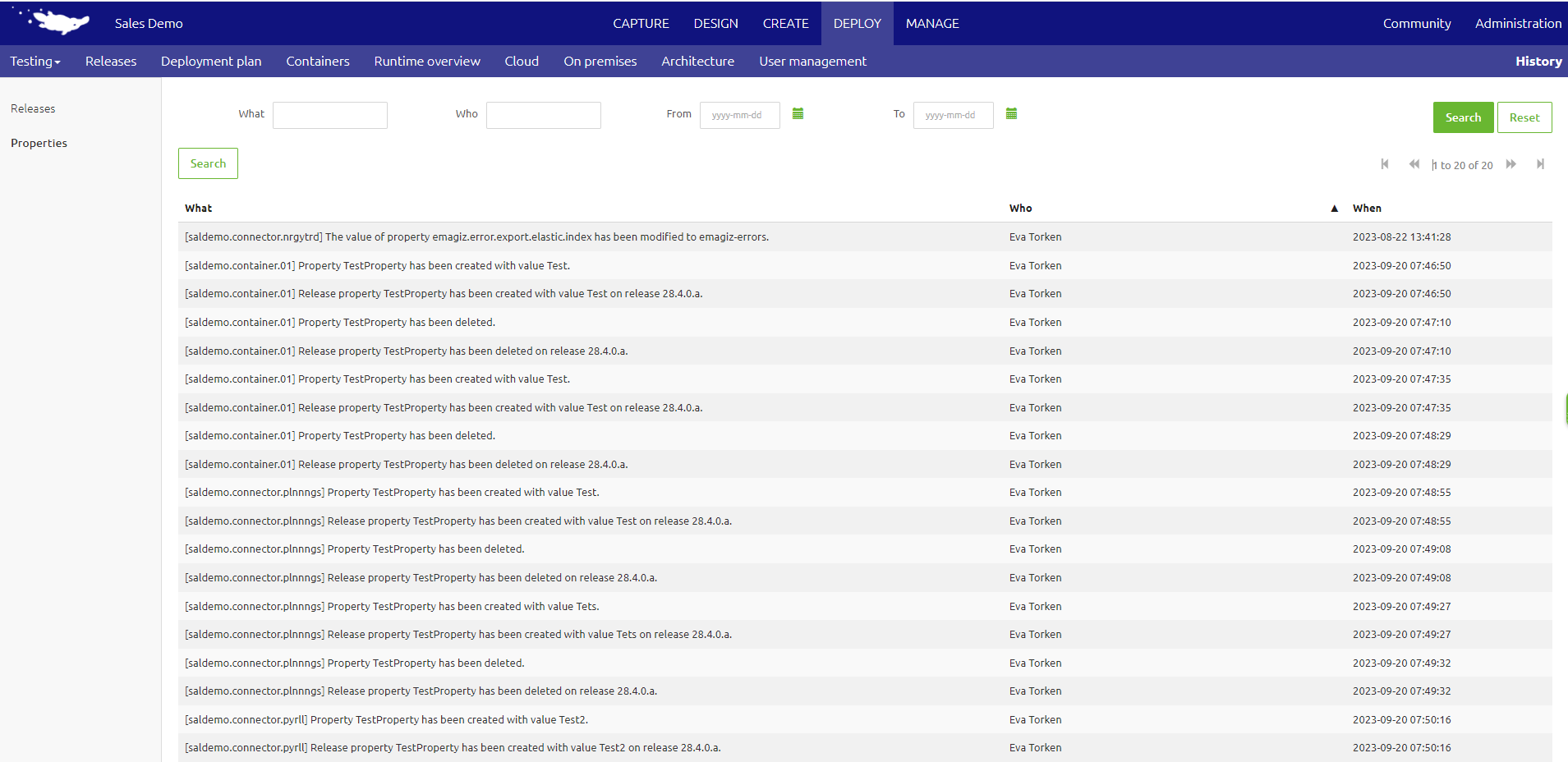
Task: Open the Containers section
Action: 317,61
